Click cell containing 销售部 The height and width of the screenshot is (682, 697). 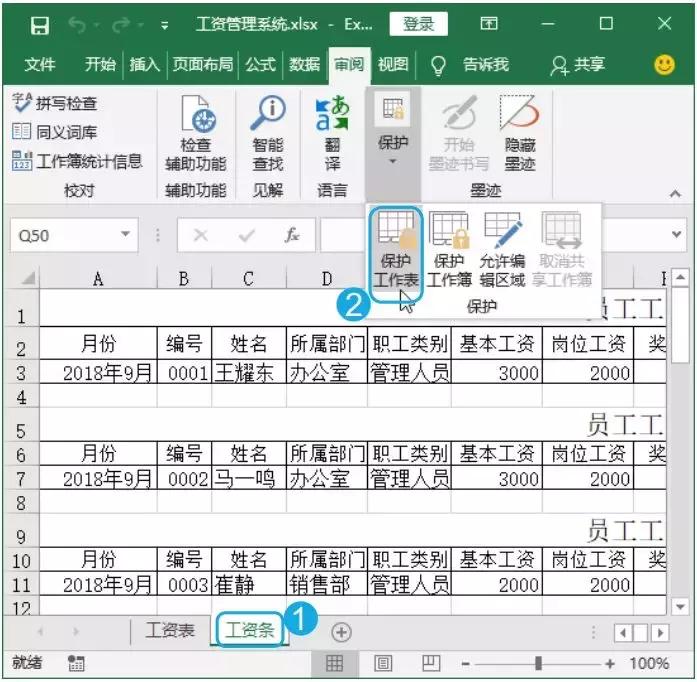(x=327, y=585)
